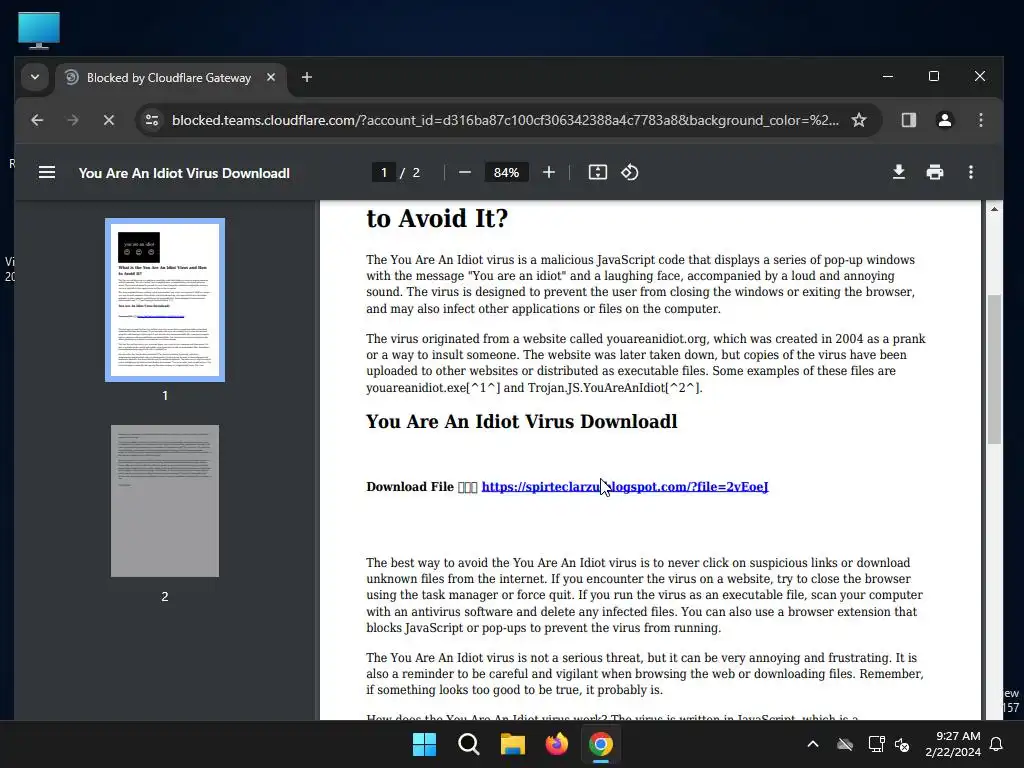This screenshot has width=1024, height=768.
Task: Open Windows taskbar search
Action: tap(469, 744)
